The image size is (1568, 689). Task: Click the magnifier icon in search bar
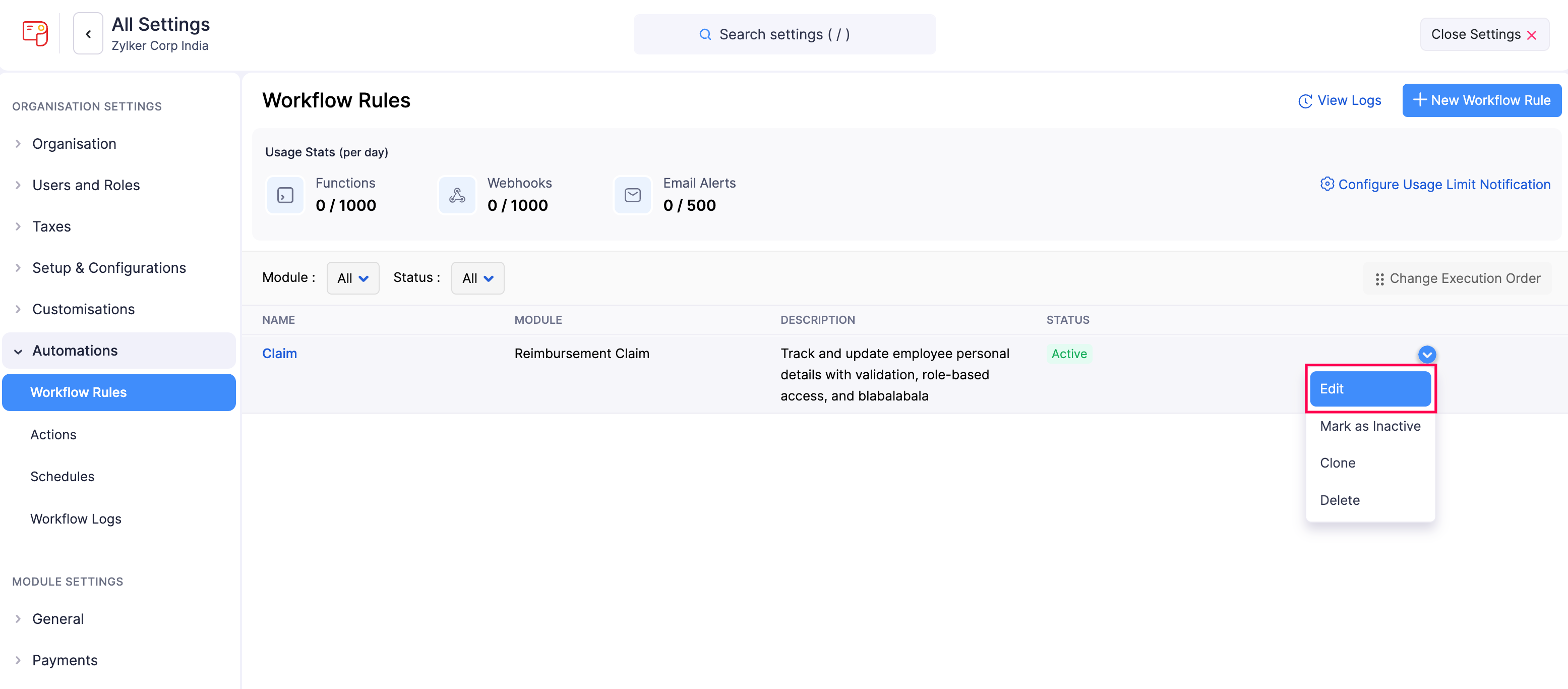[x=705, y=34]
